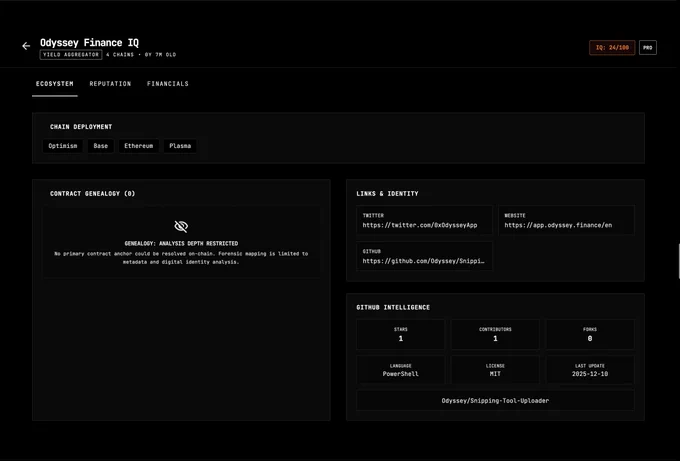Click the '4 CHAINS • 0Y 7M OLD' text
The image size is (680, 461).
(141, 55)
